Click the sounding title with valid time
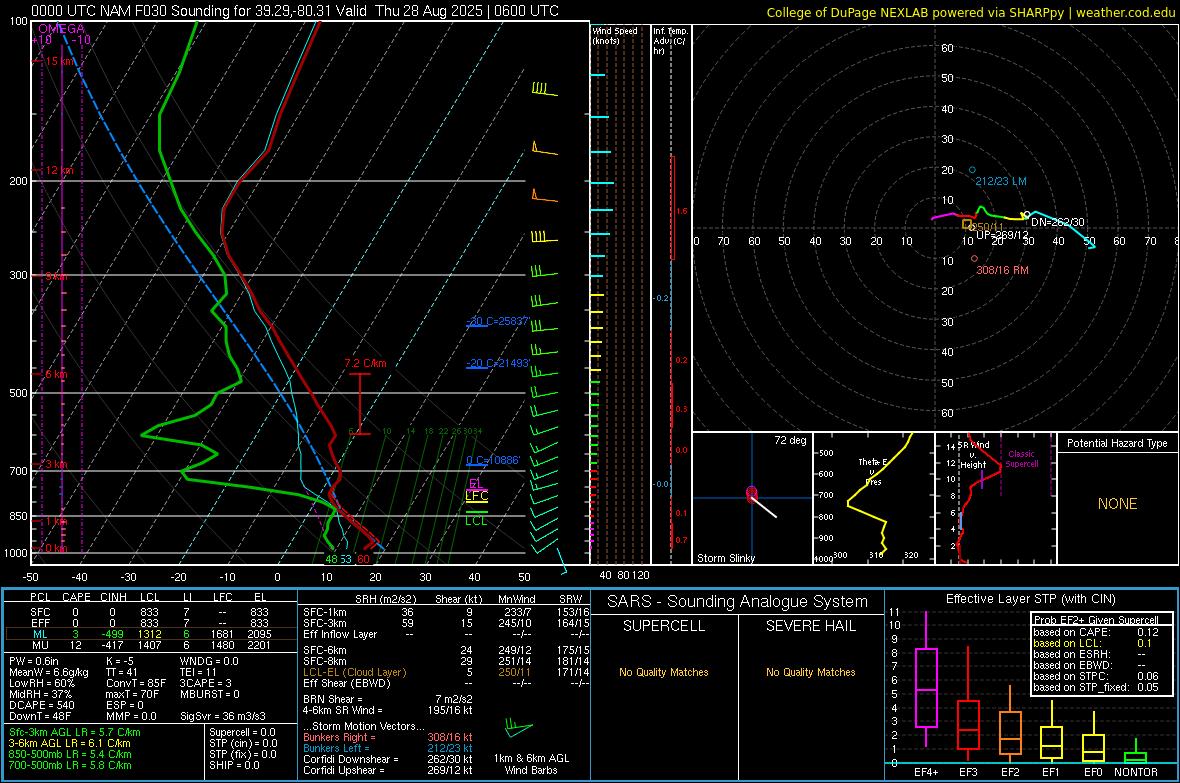 coord(295,11)
